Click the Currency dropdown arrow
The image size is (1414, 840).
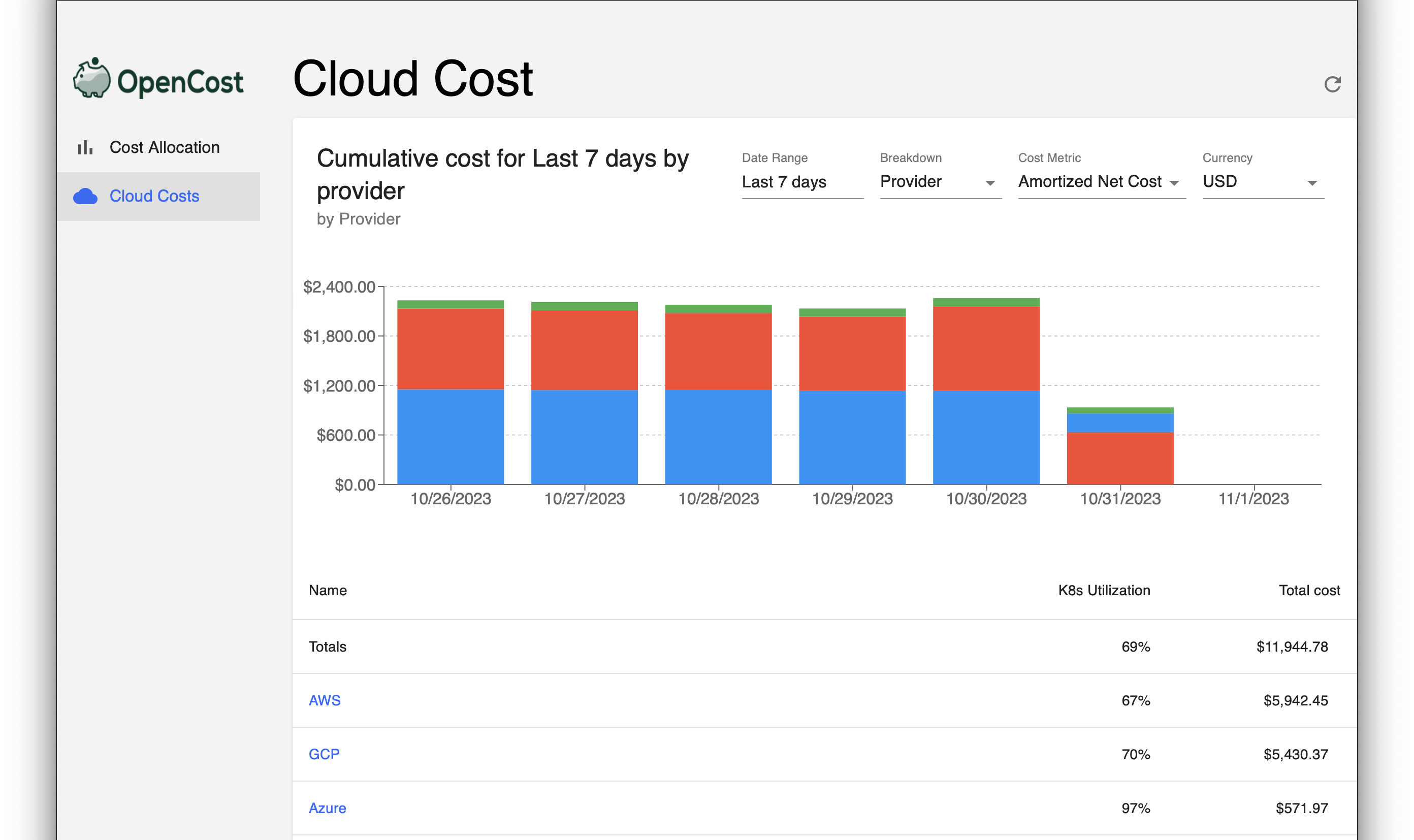click(x=1313, y=182)
